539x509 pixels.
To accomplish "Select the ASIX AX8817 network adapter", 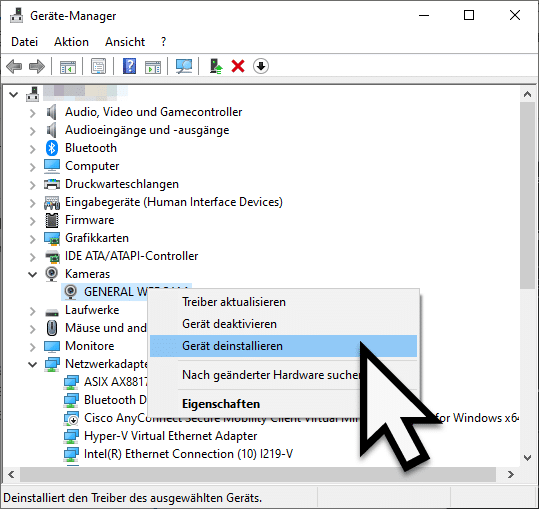I will click(116, 382).
